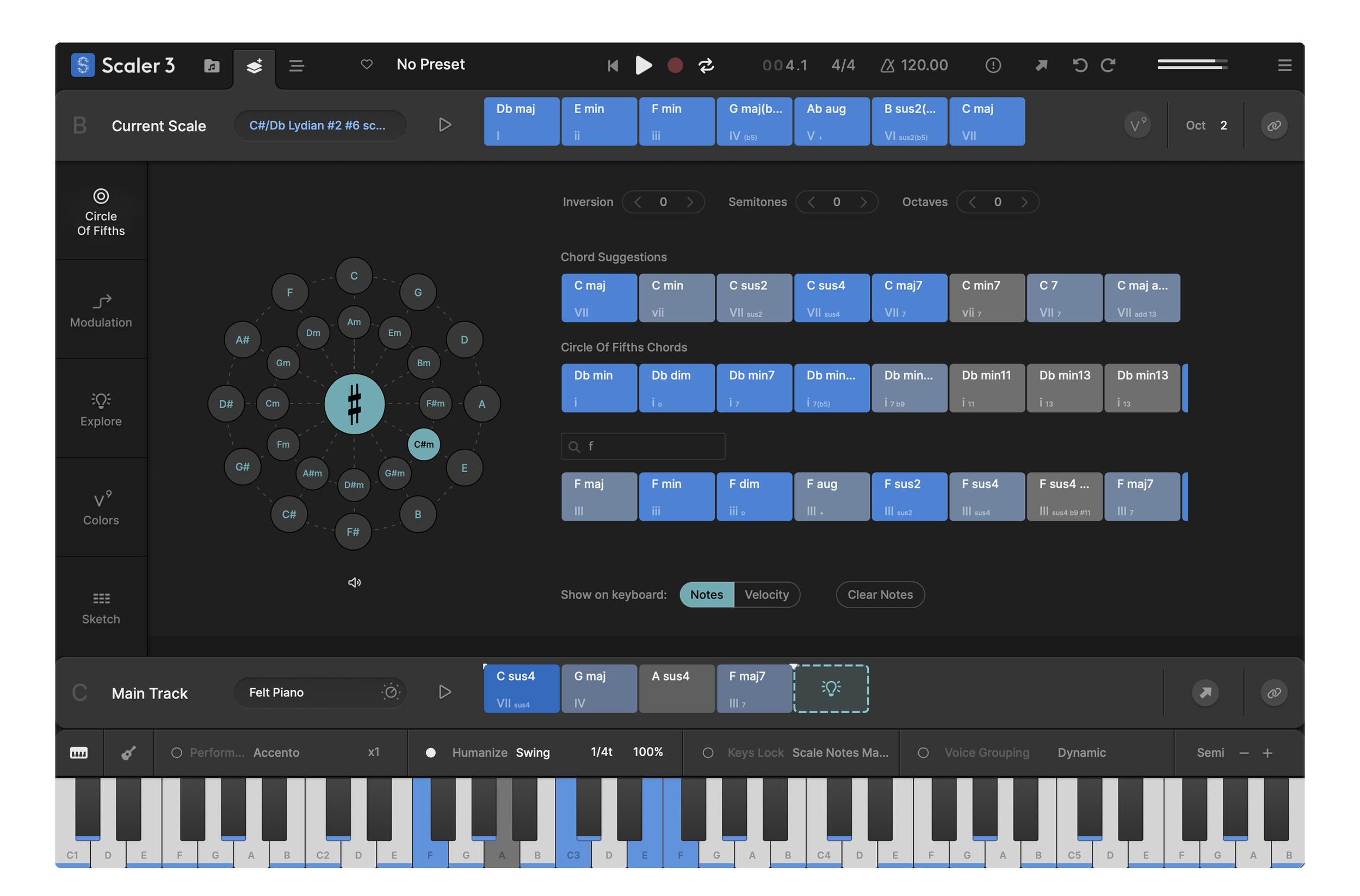Click the loop playback icon
The width and height of the screenshot is (1360, 896).
coord(706,66)
